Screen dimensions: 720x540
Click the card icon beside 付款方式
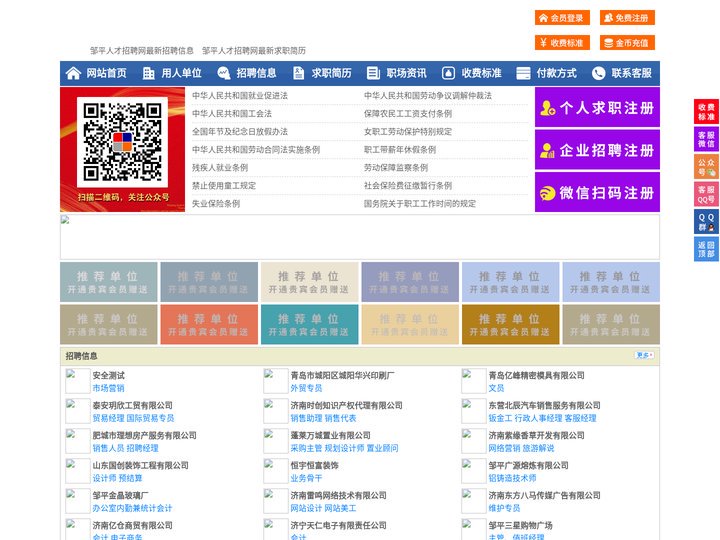pos(523,73)
